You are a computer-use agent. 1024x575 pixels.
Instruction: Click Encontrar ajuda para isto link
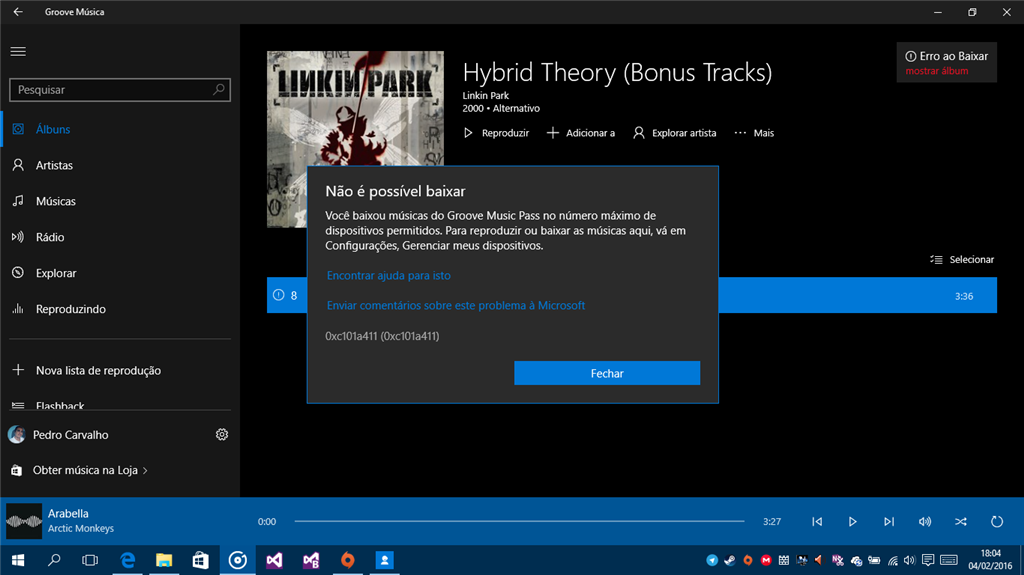click(389, 276)
